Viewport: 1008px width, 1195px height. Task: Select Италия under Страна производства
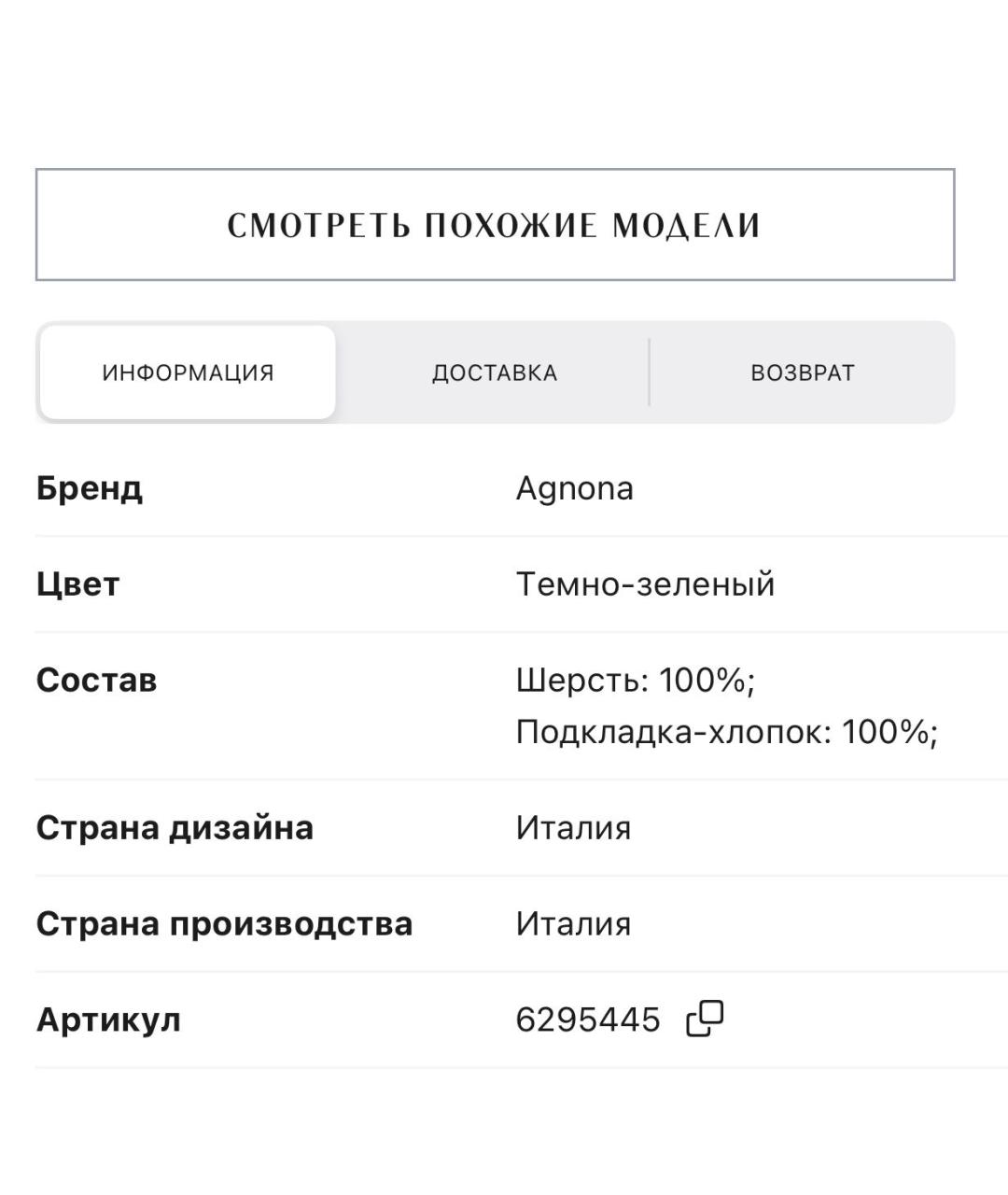coord(575,923)
